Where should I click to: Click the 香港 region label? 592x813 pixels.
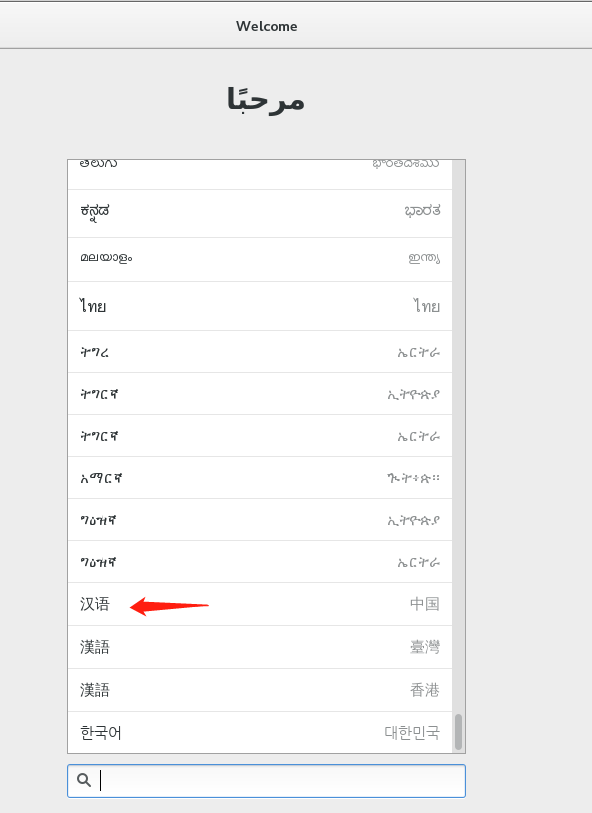425,690
